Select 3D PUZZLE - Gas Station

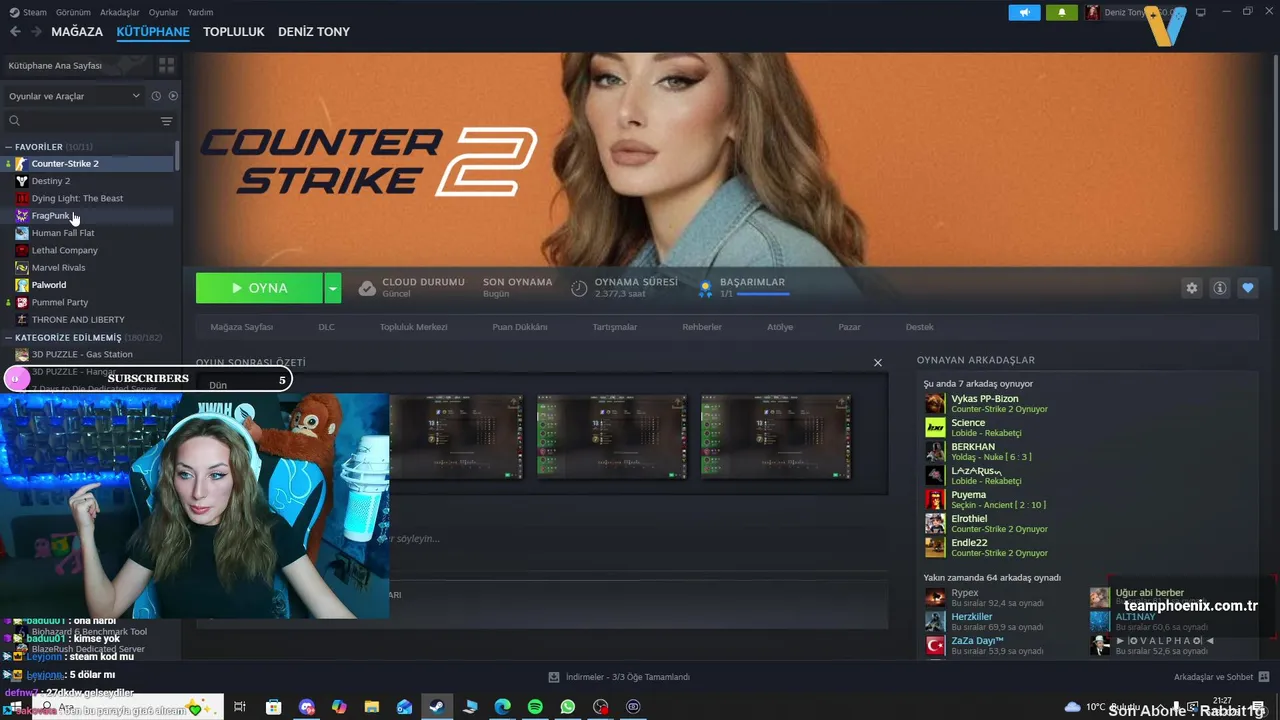pos(90,354)
